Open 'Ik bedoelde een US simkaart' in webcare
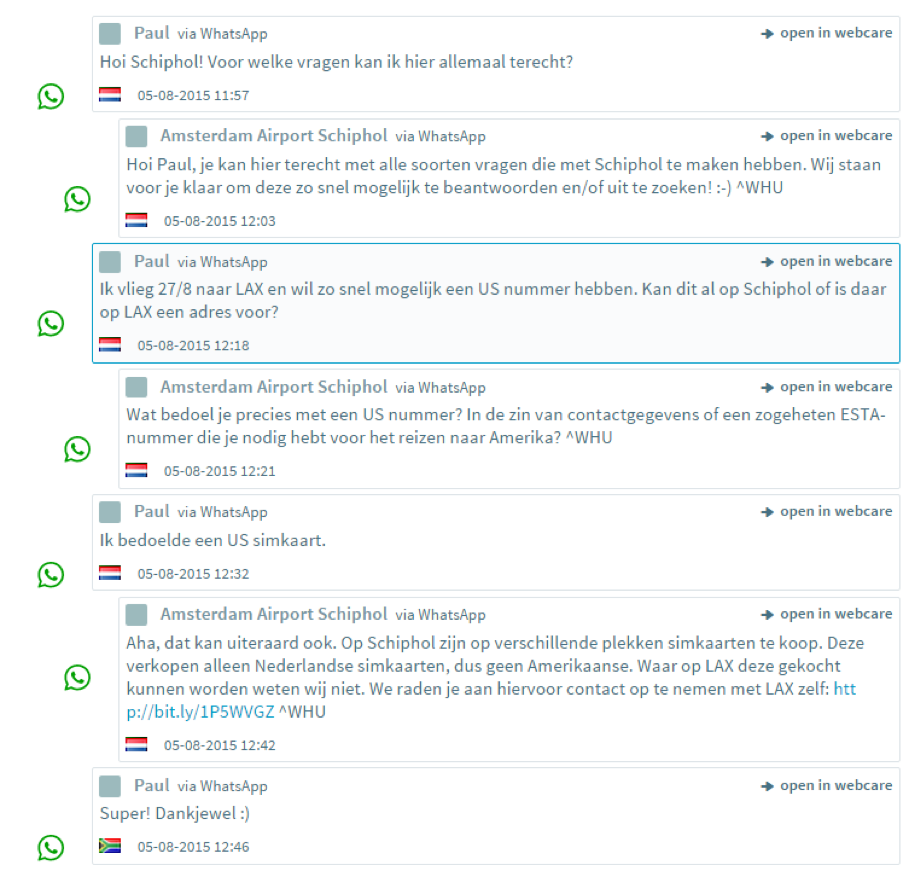The height and width of the screenshot is (871, 909). point(827,511)
